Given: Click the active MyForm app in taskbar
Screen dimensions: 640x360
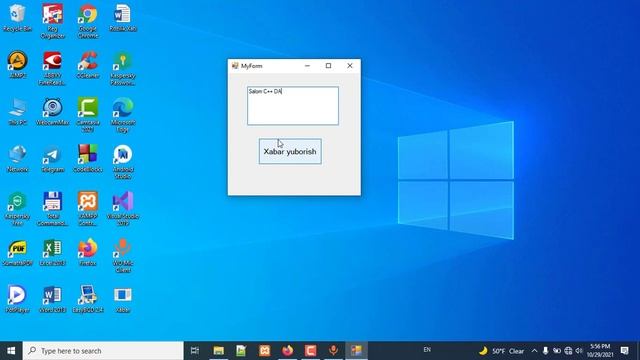Looking at the screenshot, I should tap(356, 351).
